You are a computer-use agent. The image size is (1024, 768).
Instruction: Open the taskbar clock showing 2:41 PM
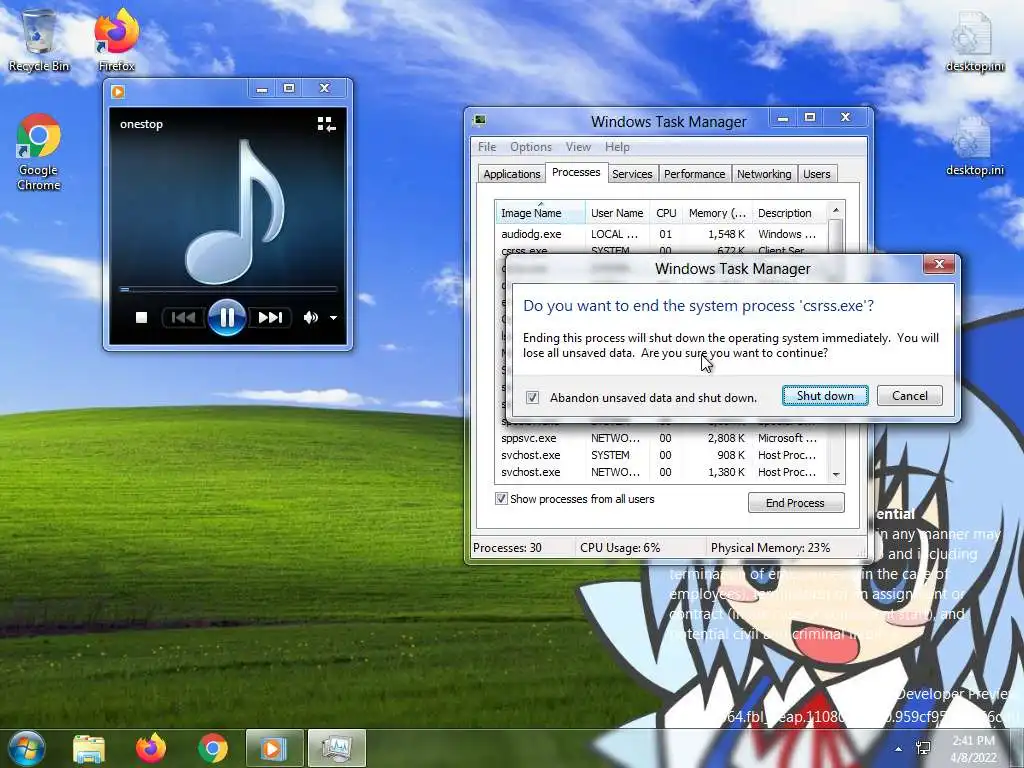click(973, 749)
